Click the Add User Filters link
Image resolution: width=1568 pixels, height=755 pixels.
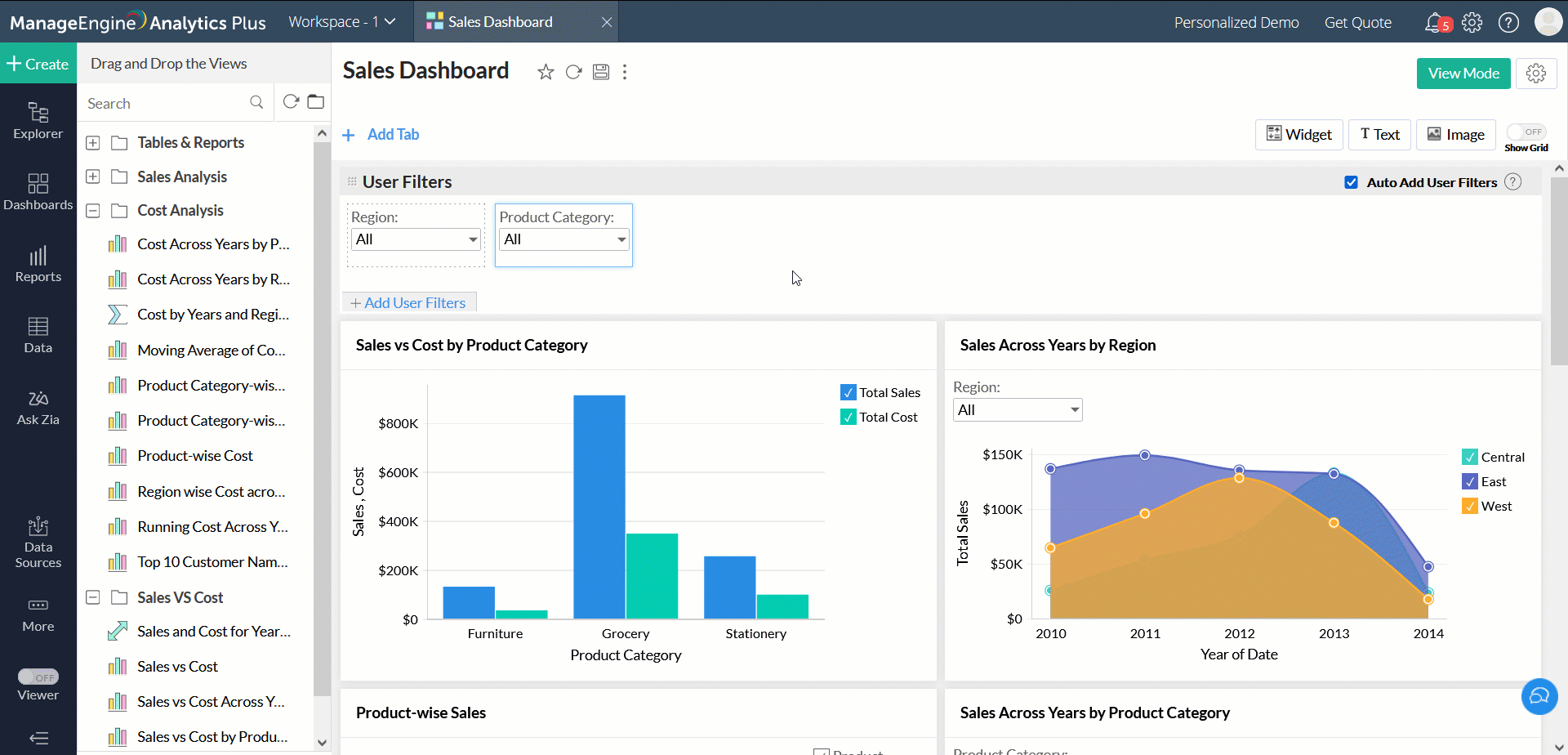tap(408, 303)
